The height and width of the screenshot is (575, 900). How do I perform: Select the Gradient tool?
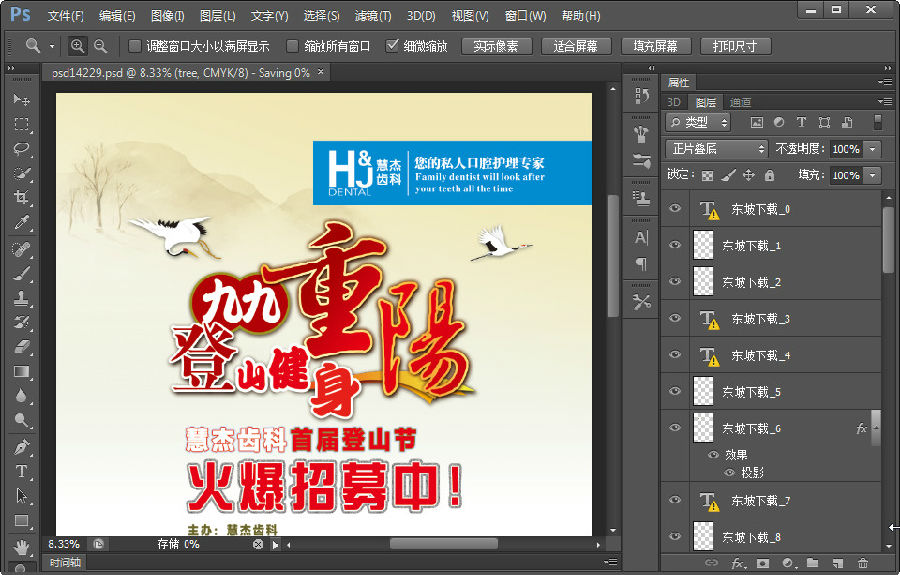22,372
